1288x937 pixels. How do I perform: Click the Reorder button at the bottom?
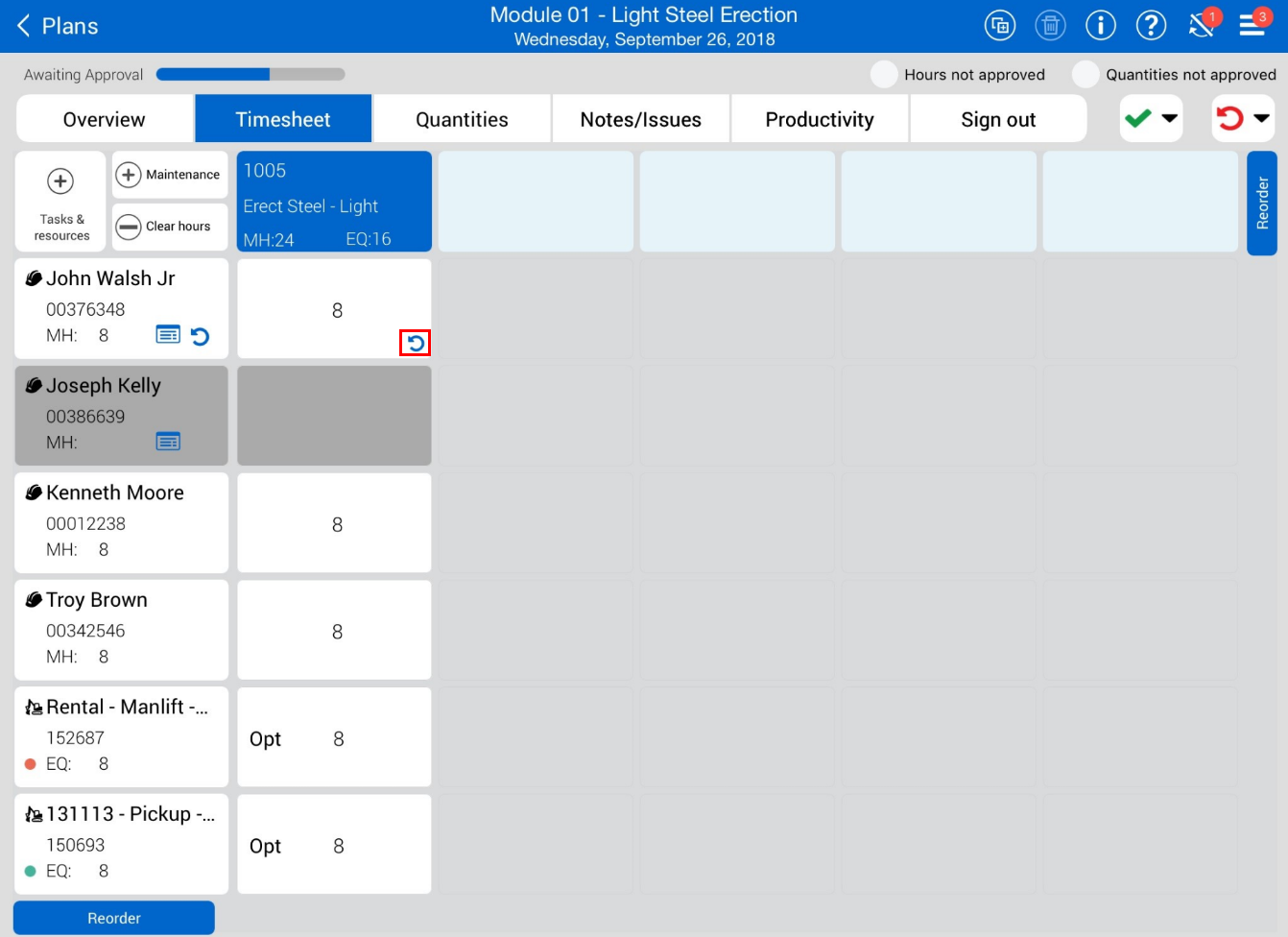click(x=114, y=918)
